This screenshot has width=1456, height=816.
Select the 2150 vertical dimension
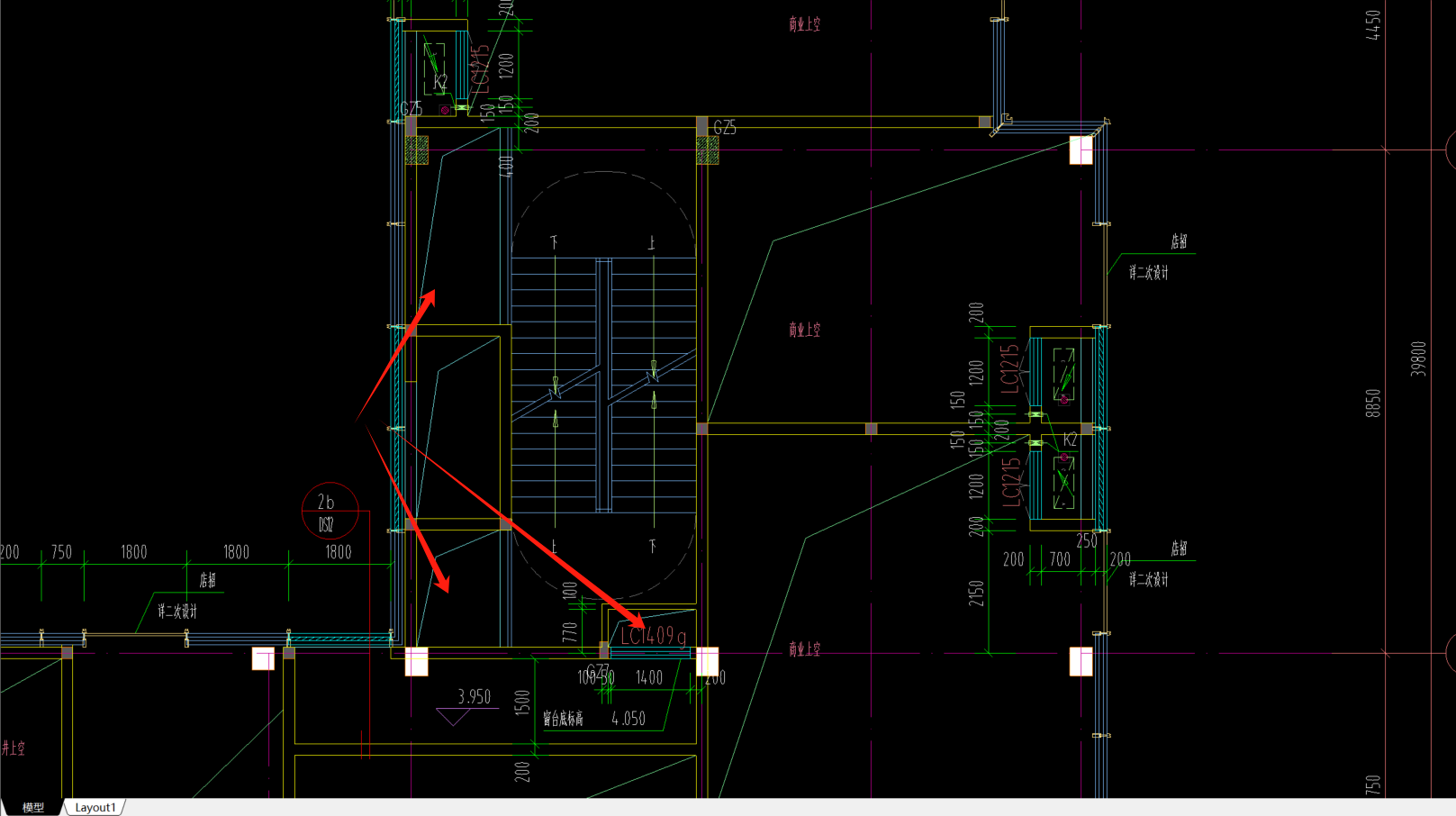pyautogui.click(x=976, y=593)
